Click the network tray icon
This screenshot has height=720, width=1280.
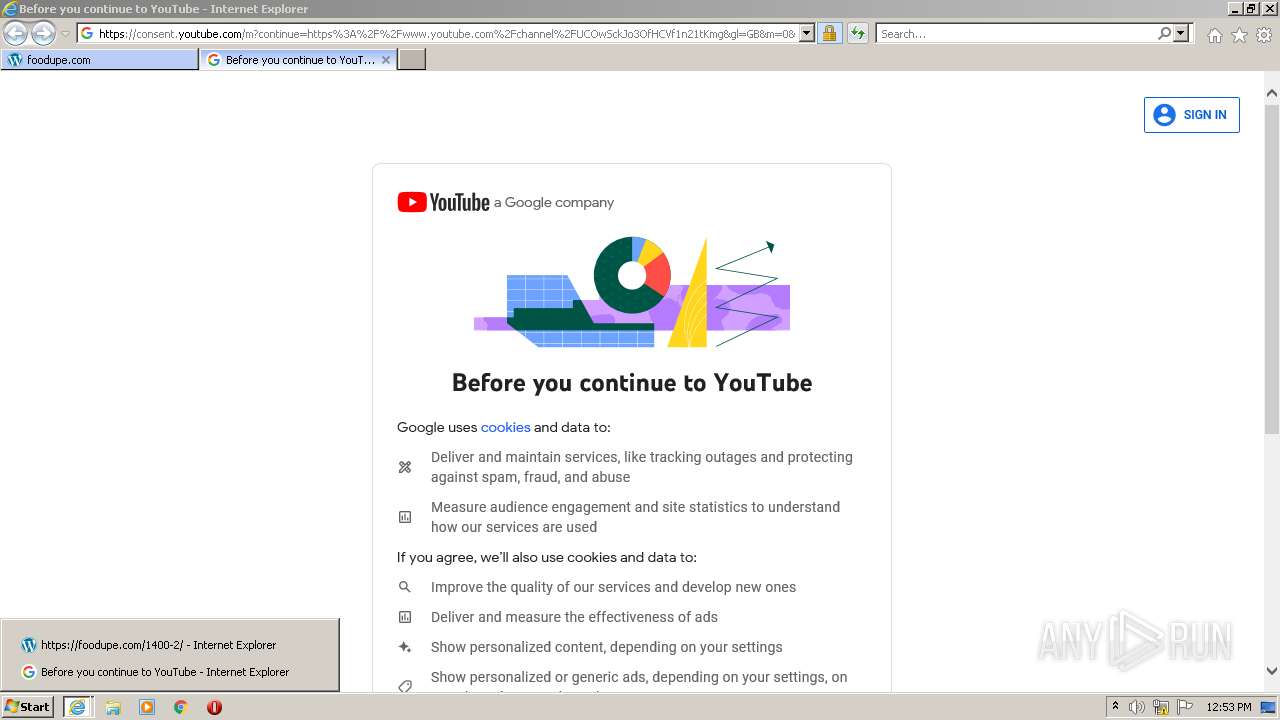(1161, 707)
